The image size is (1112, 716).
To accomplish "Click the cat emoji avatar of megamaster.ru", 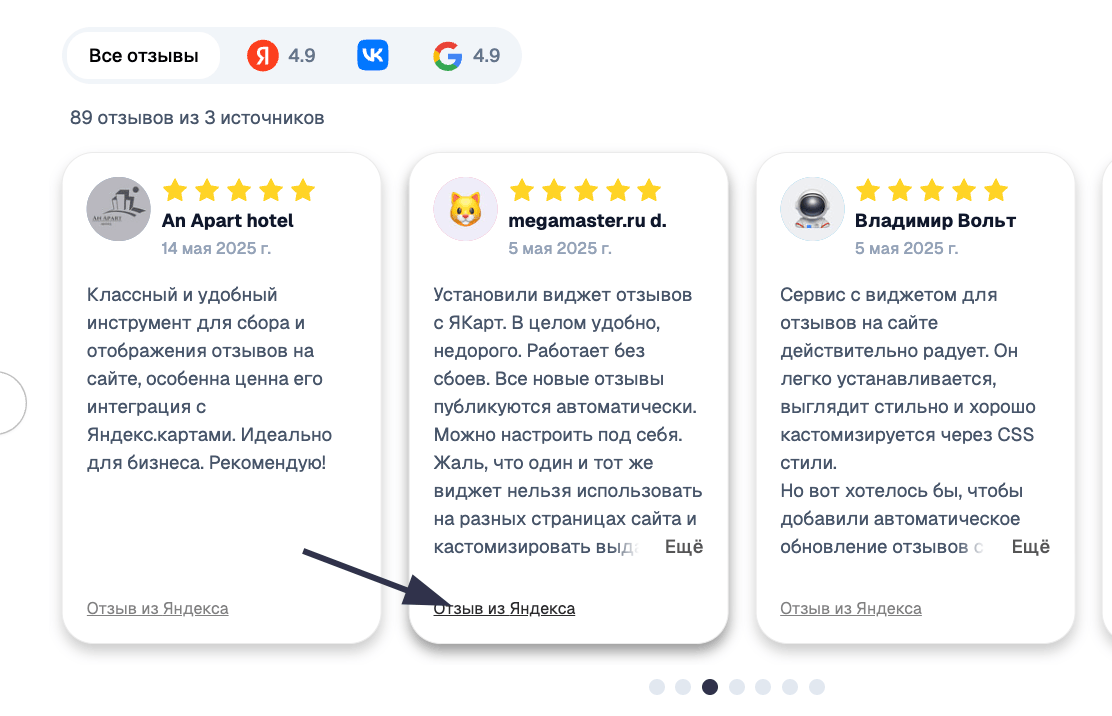I will [465, 209].
